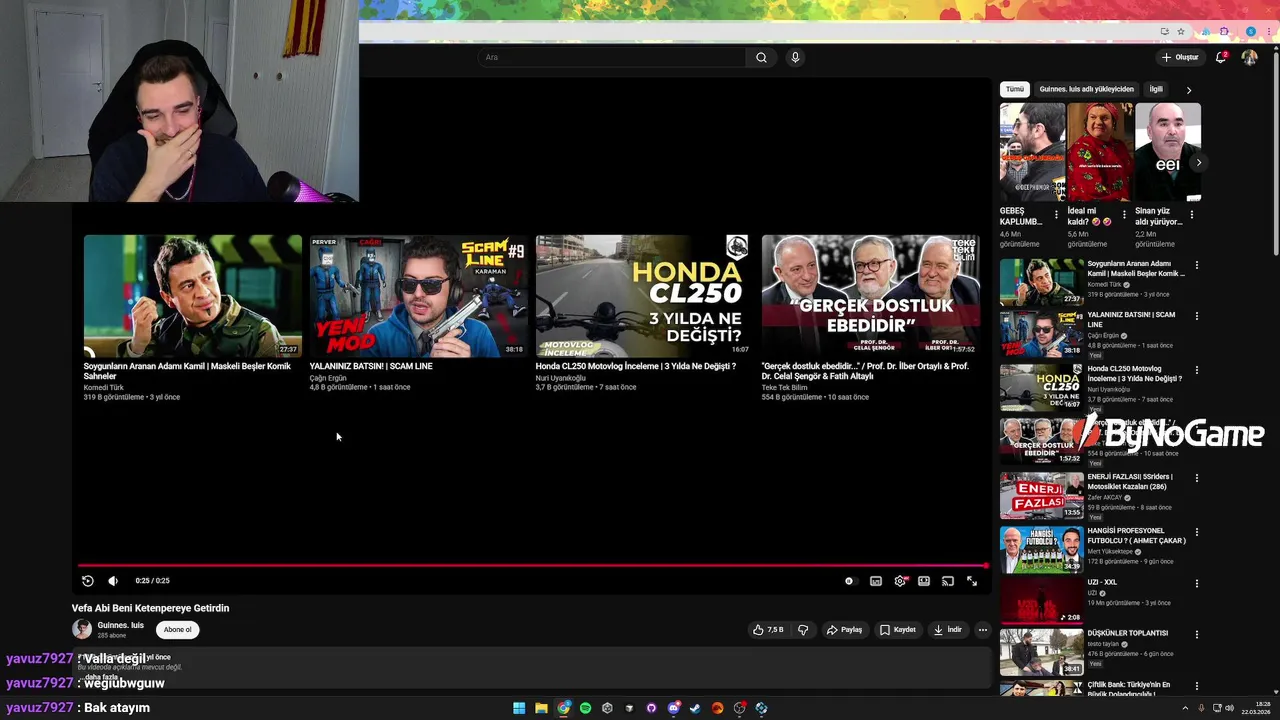Switch to theater mode in the player
The image size is (1280, 720).
click(x=924, y=581)
